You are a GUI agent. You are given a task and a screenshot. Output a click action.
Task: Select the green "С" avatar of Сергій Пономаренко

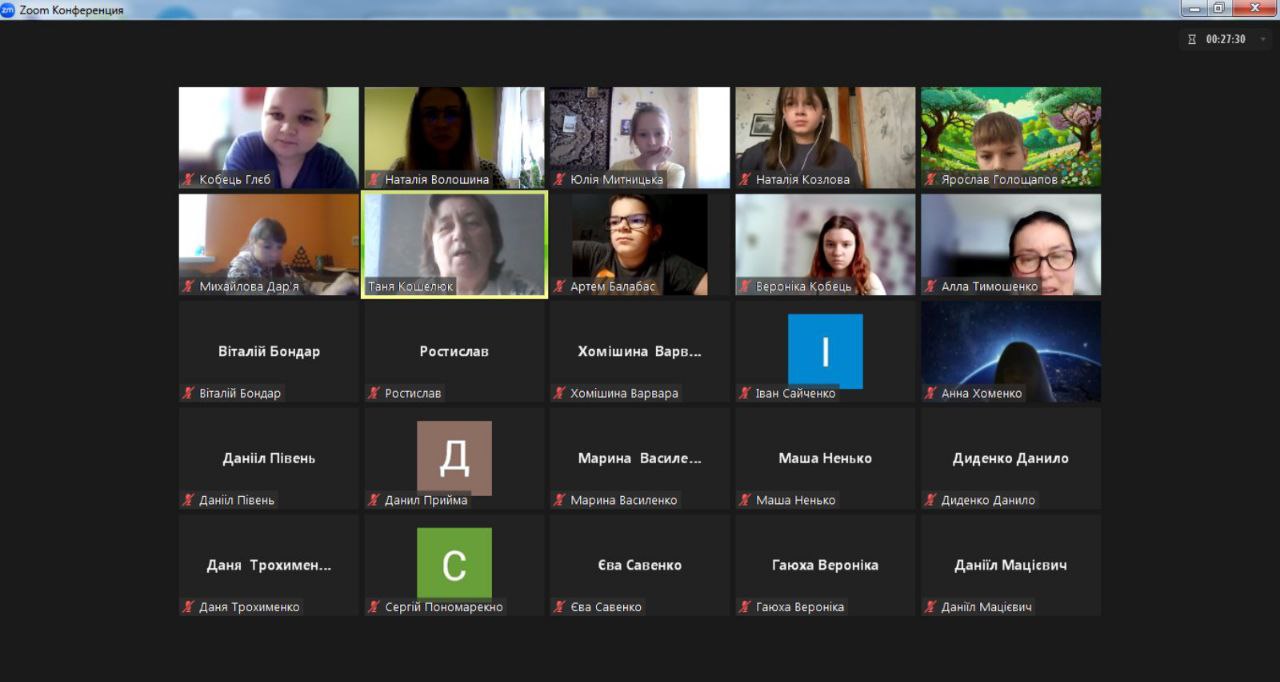coord(454,563)
